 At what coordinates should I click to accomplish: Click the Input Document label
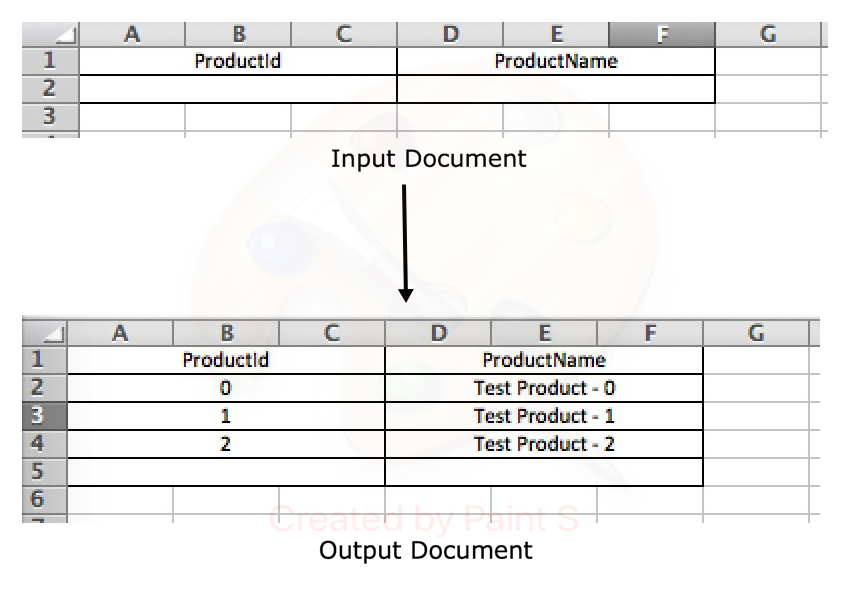pos(428,158)
